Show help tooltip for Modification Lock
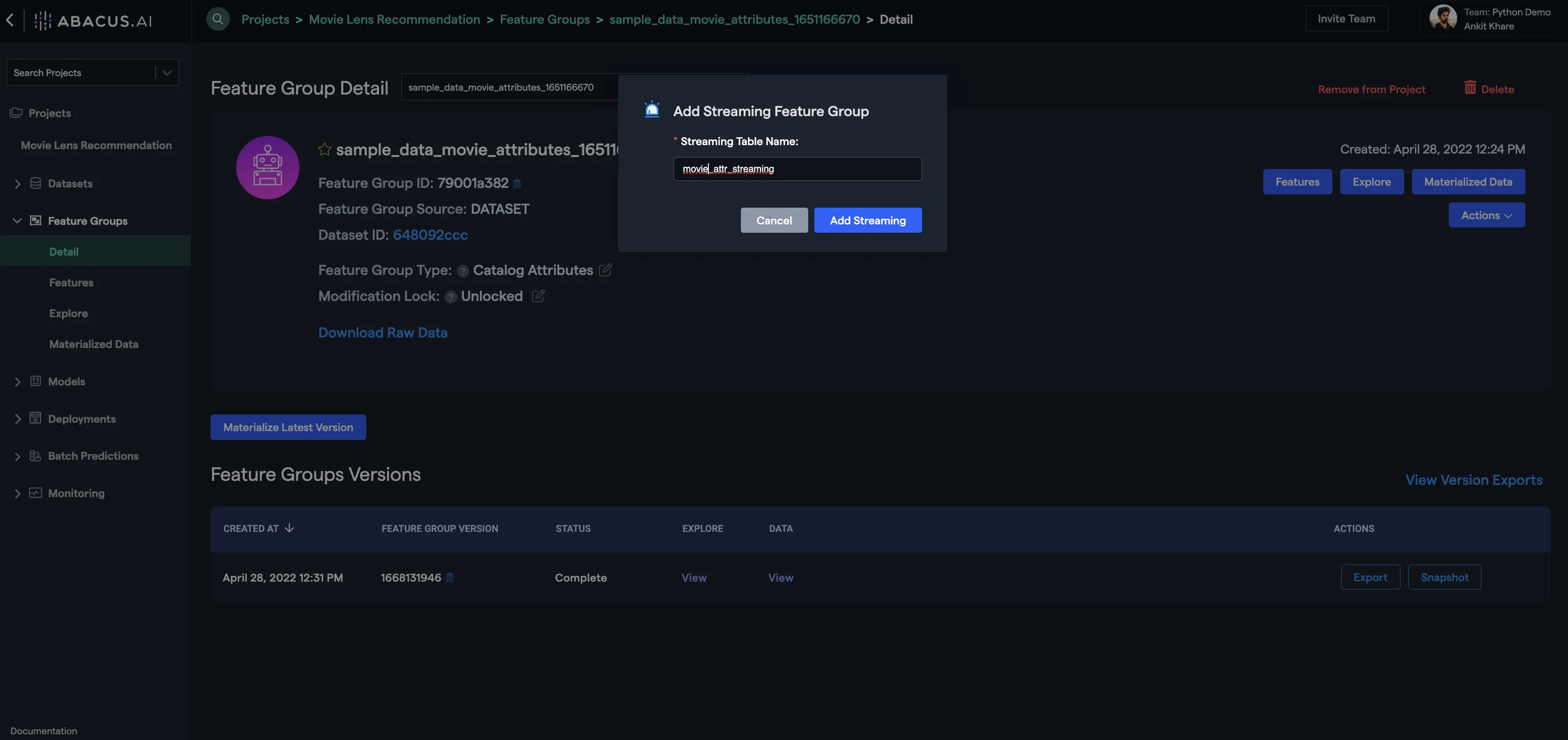The height and width of the screenshot is (740, 1568). point(450,297)
